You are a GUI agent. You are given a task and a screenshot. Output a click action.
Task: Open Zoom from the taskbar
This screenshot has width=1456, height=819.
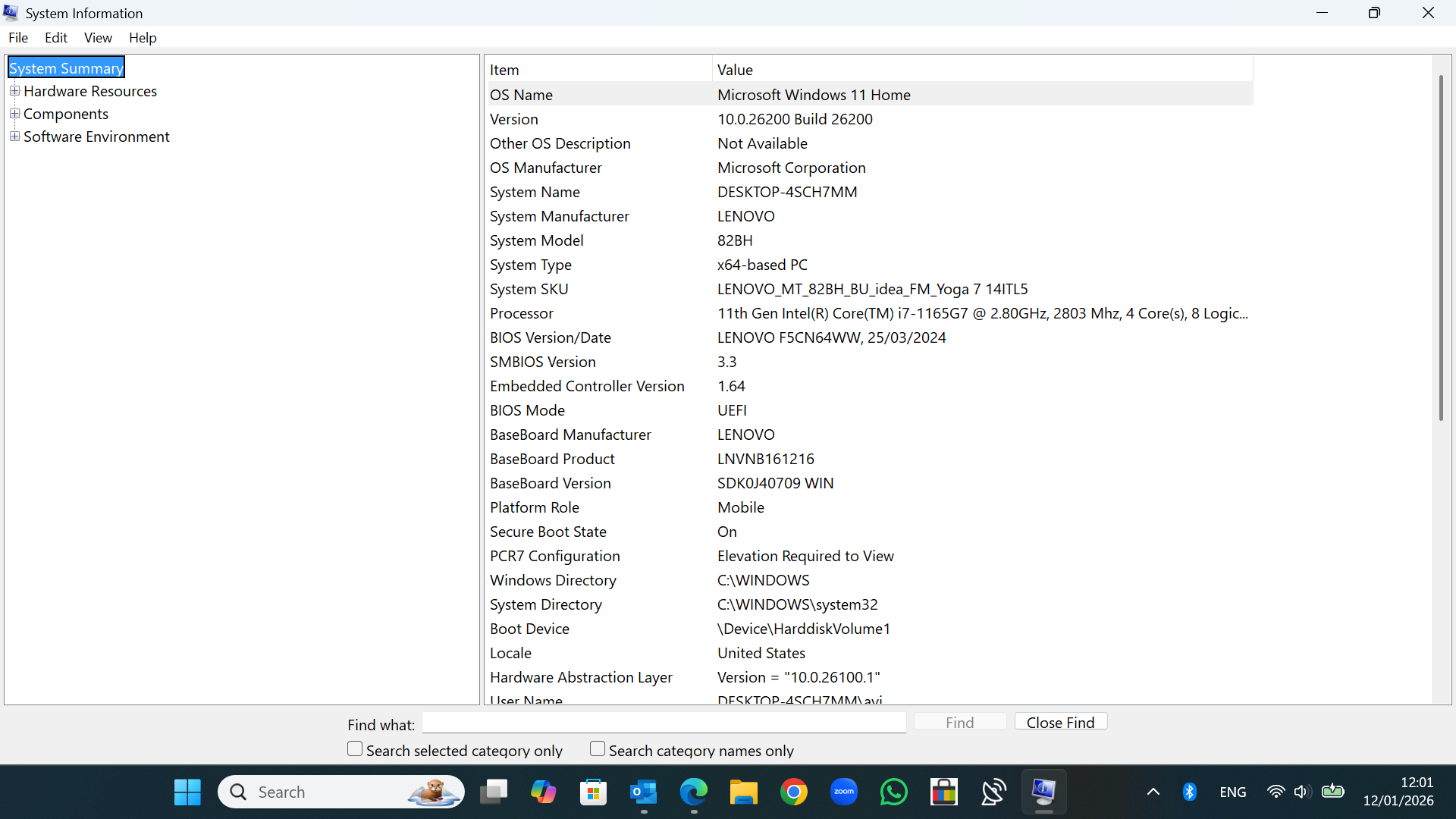[x=844, y=792]
